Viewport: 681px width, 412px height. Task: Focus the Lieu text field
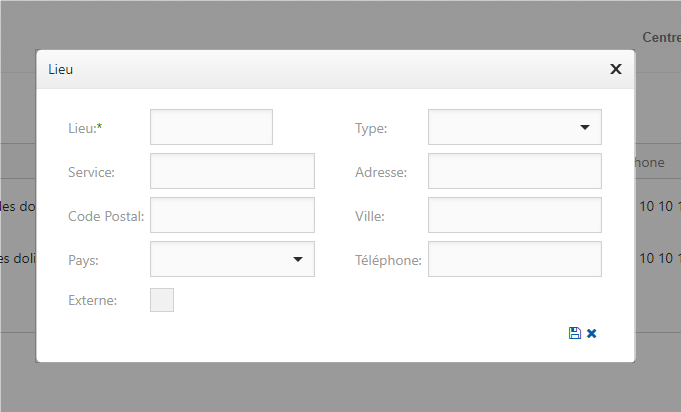coord(211,128)
